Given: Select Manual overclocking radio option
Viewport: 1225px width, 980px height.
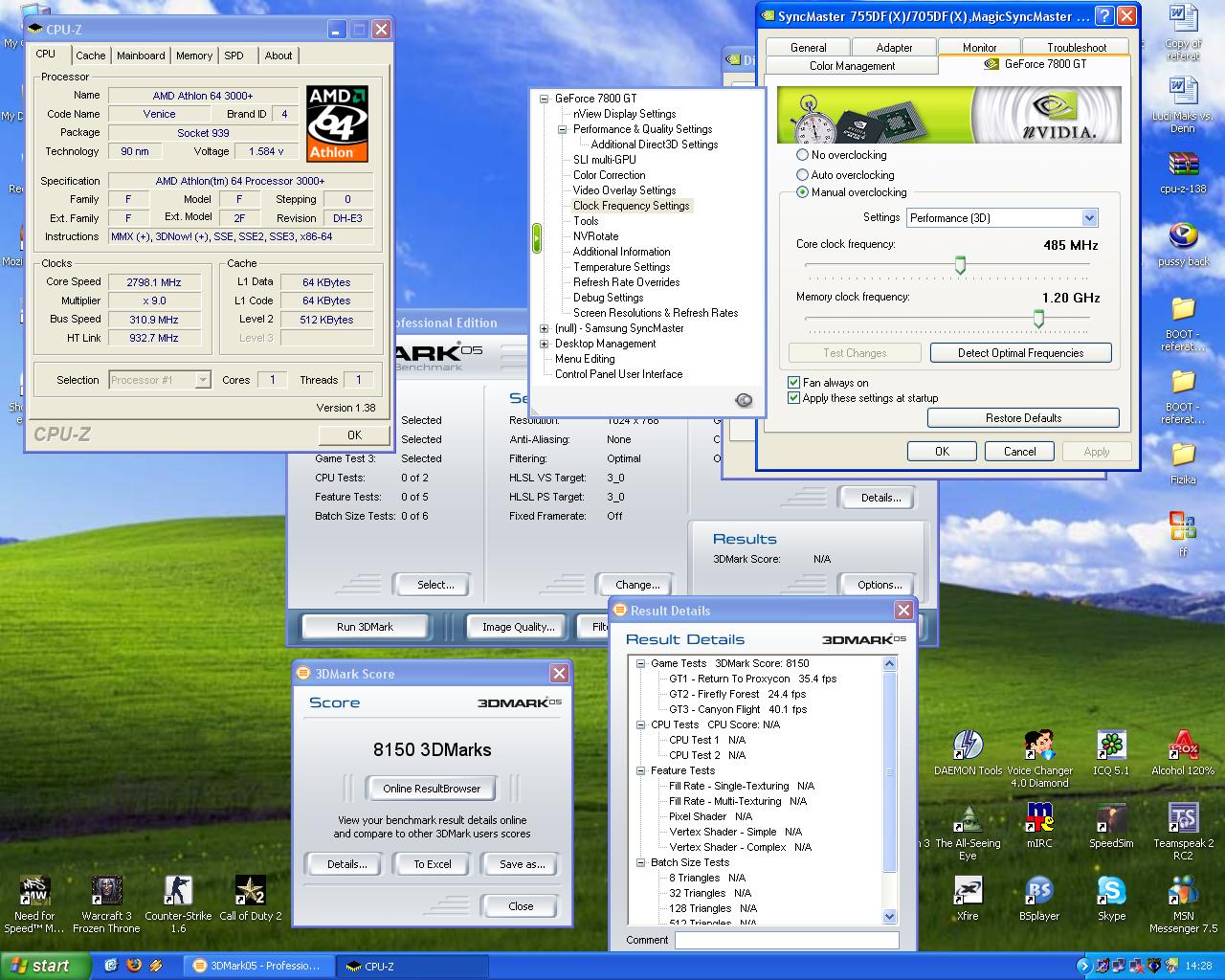Looking at the screenshot, I should tap(802, 192).
